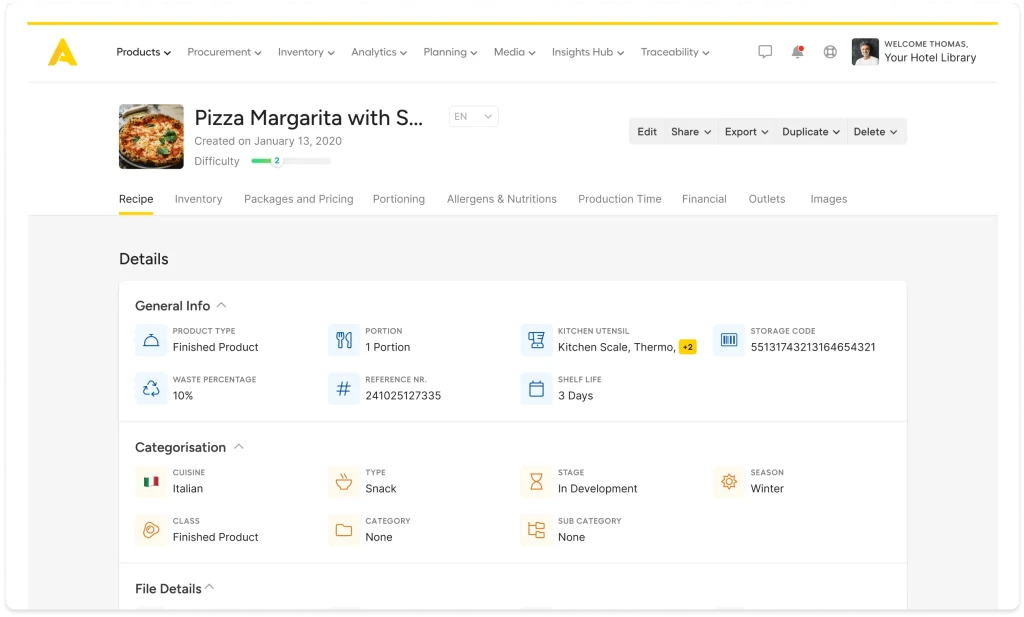Screen dimensions: 1024x617
Task: Switch to the Packages and Pricing tab
Action: pos(298,199)
